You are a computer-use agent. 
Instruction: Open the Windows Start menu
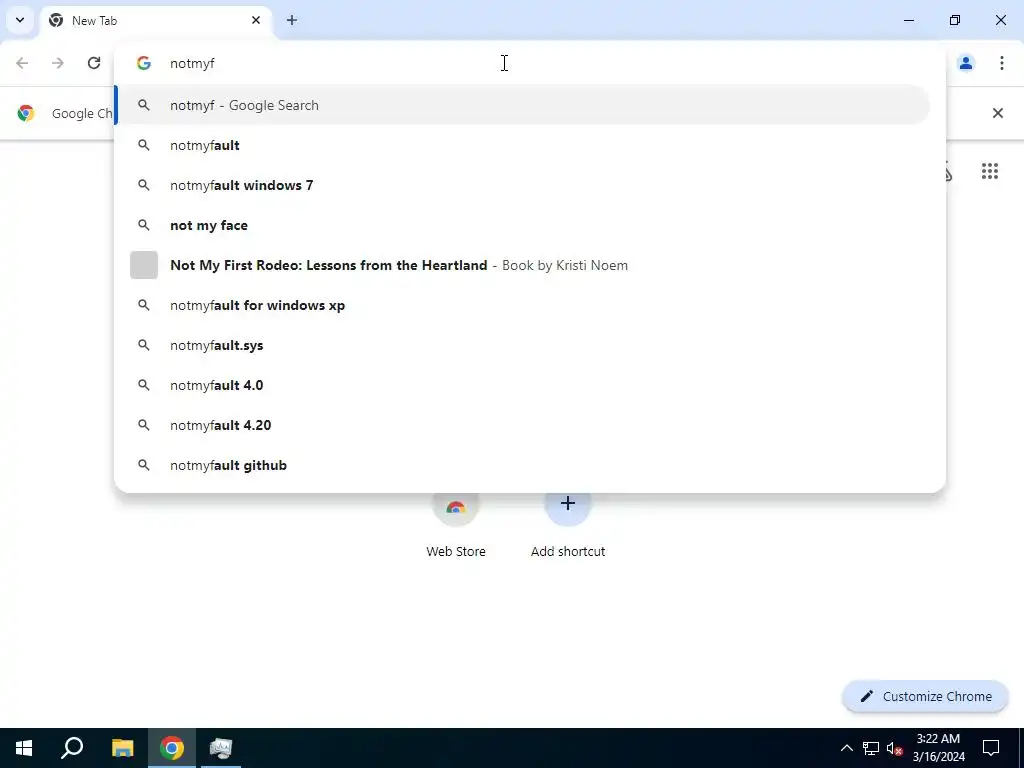pyautogui.click(x=24, y=748)
